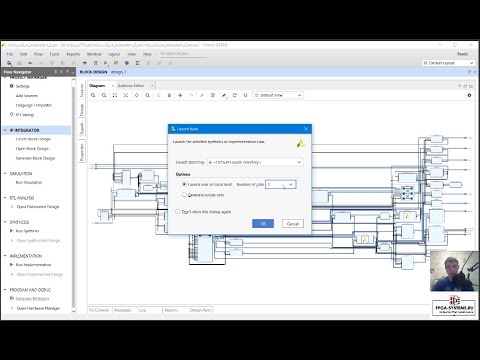Open the File menu
Viewport: 480px width, 360px height.
10,54
